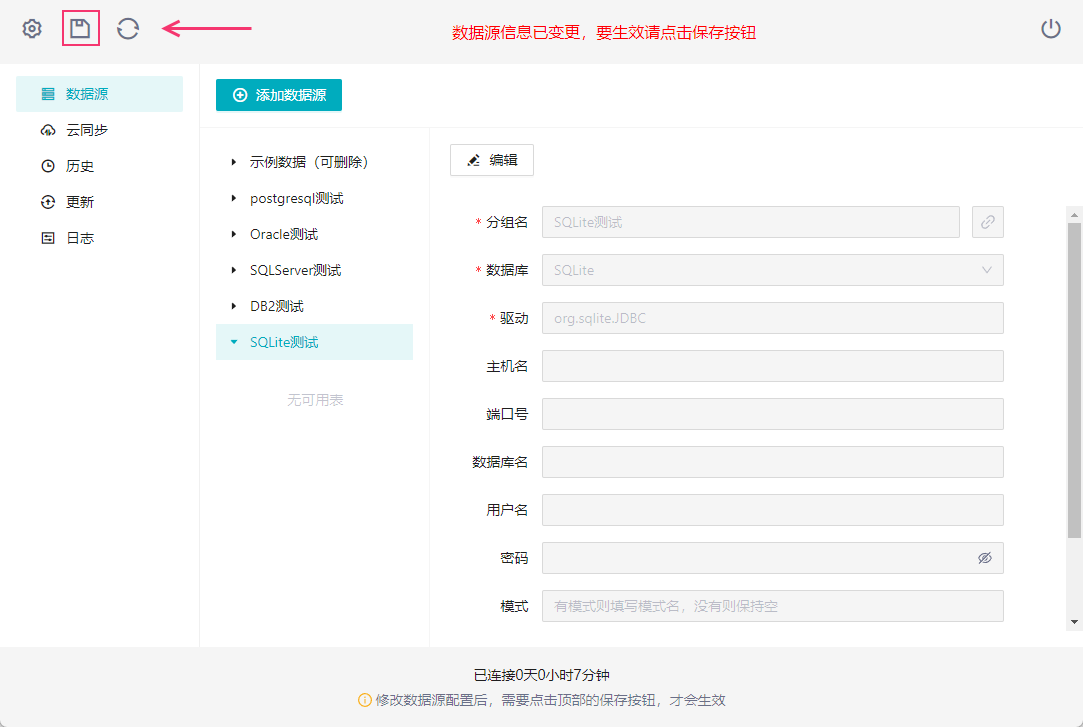Click the 端口号 input field
This screenshot has height=727, width=1083.
tap(772, 414)
